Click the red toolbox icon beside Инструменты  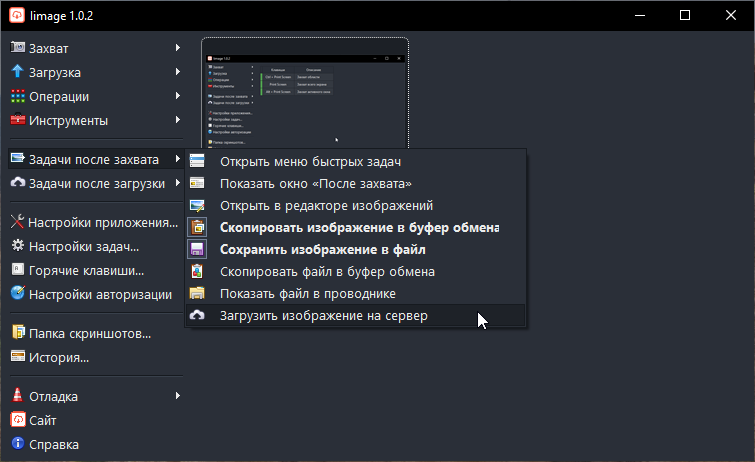18,119
